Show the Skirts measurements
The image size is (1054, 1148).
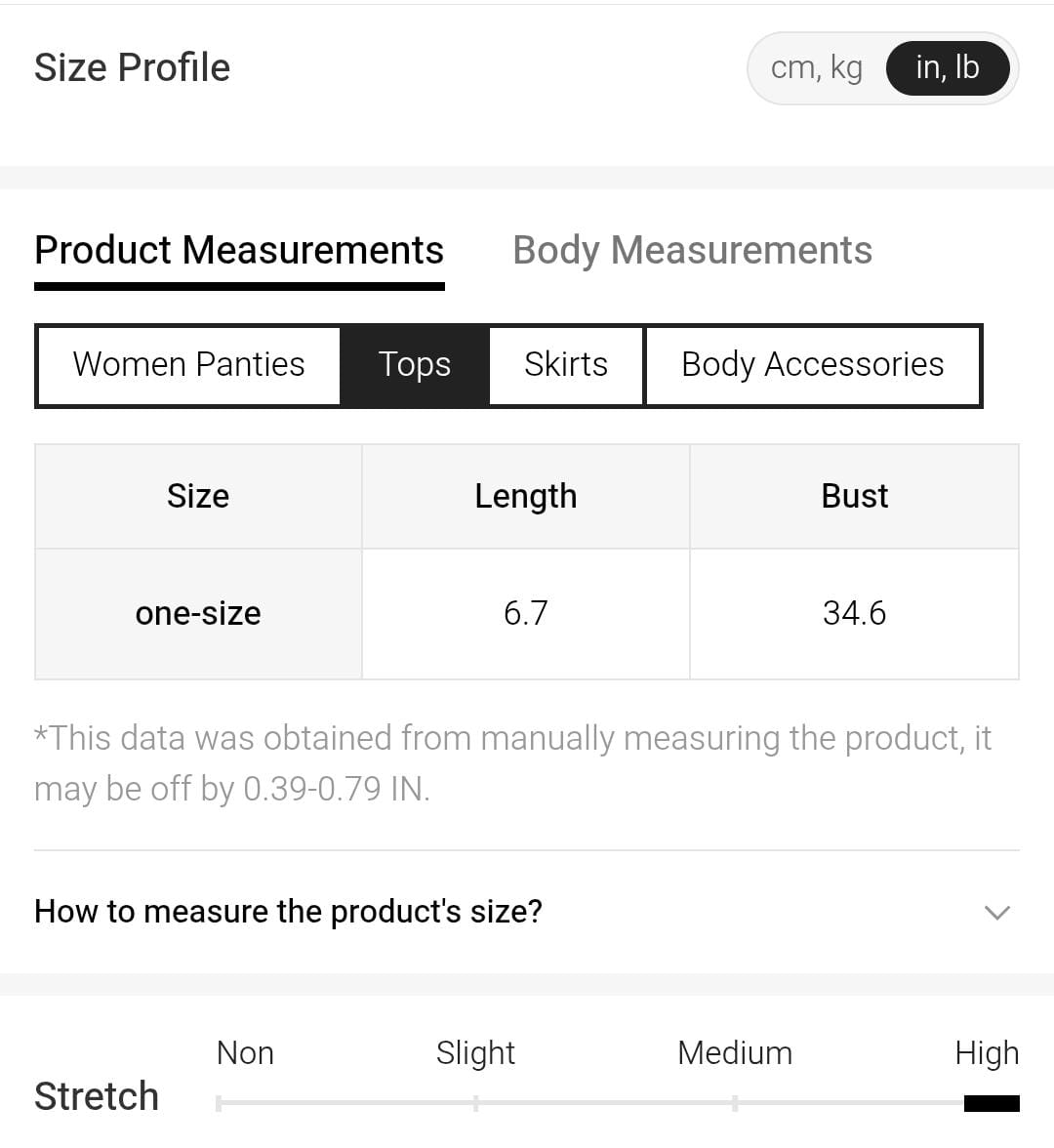click(566, 365)
